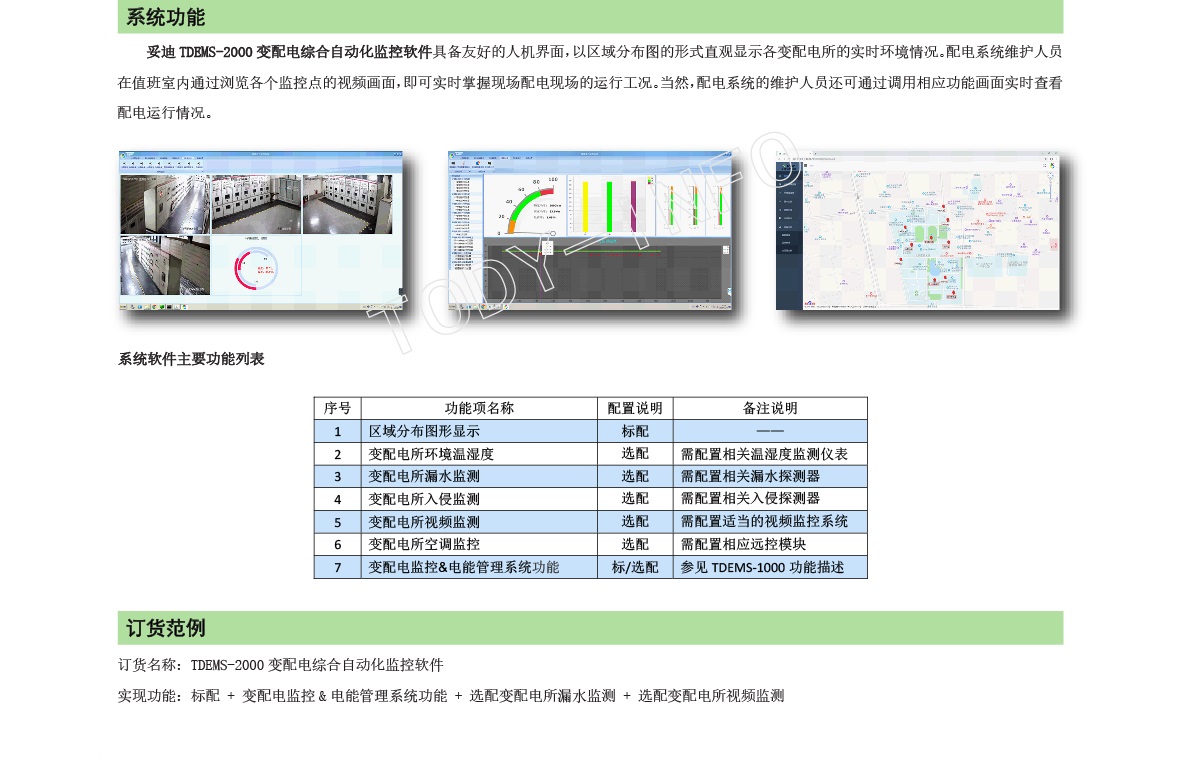This screenshot has height=758, width=1200.
Task: Click the 标/选配 configuration cell
Action: [635, 567]
